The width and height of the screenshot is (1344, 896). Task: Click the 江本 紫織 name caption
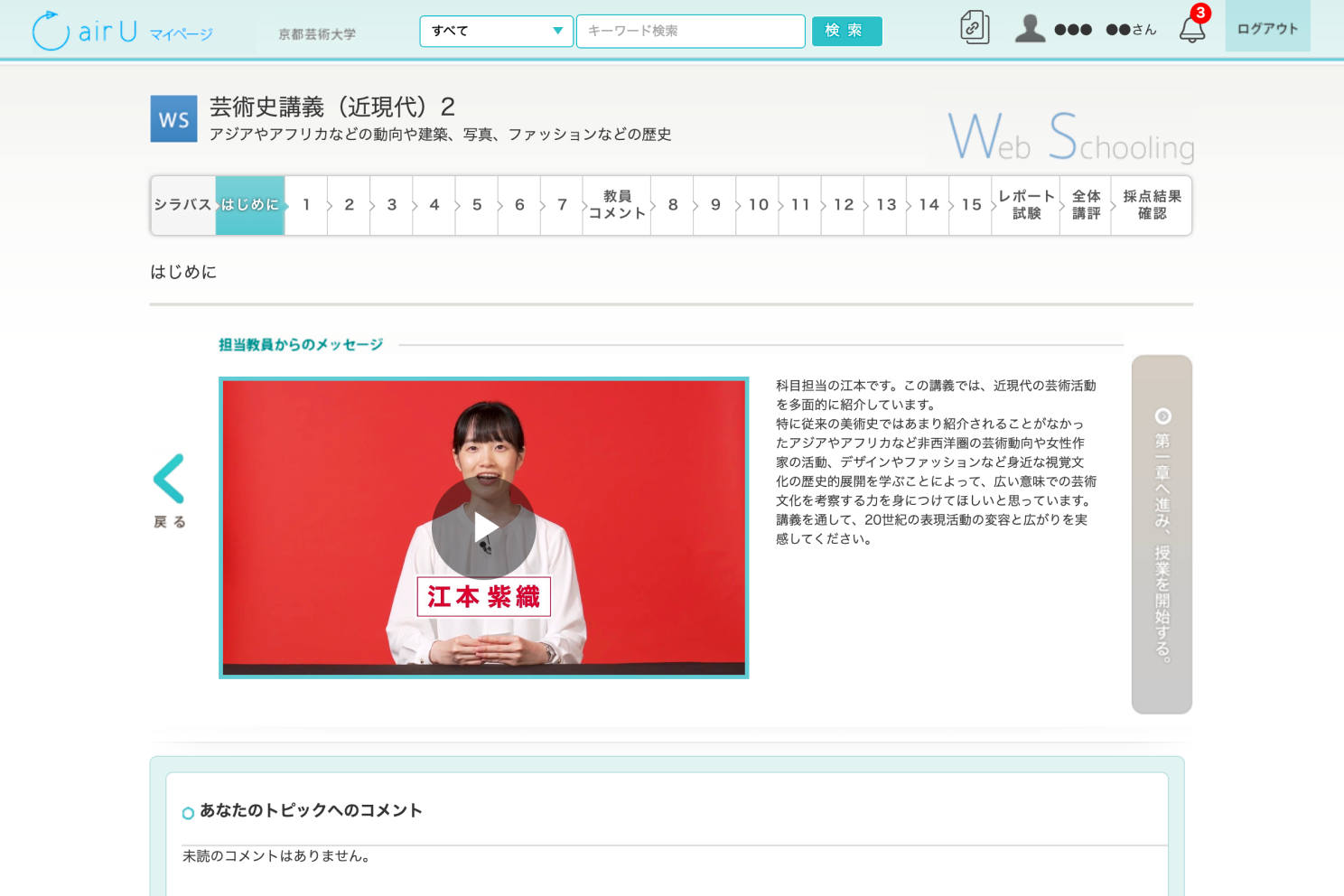[x=483, y=596]
